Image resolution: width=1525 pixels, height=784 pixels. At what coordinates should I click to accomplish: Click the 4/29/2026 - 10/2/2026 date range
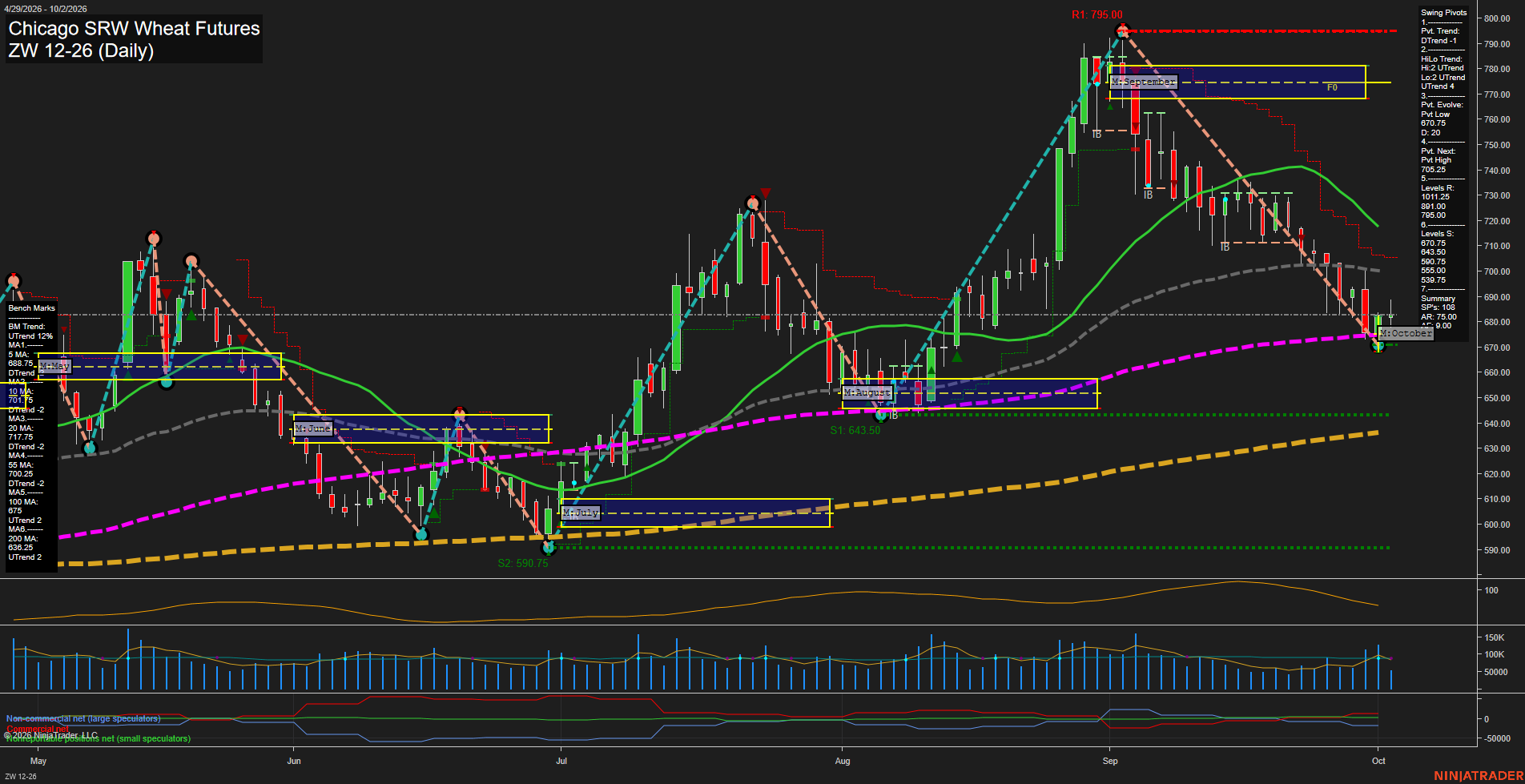[46, 9]
